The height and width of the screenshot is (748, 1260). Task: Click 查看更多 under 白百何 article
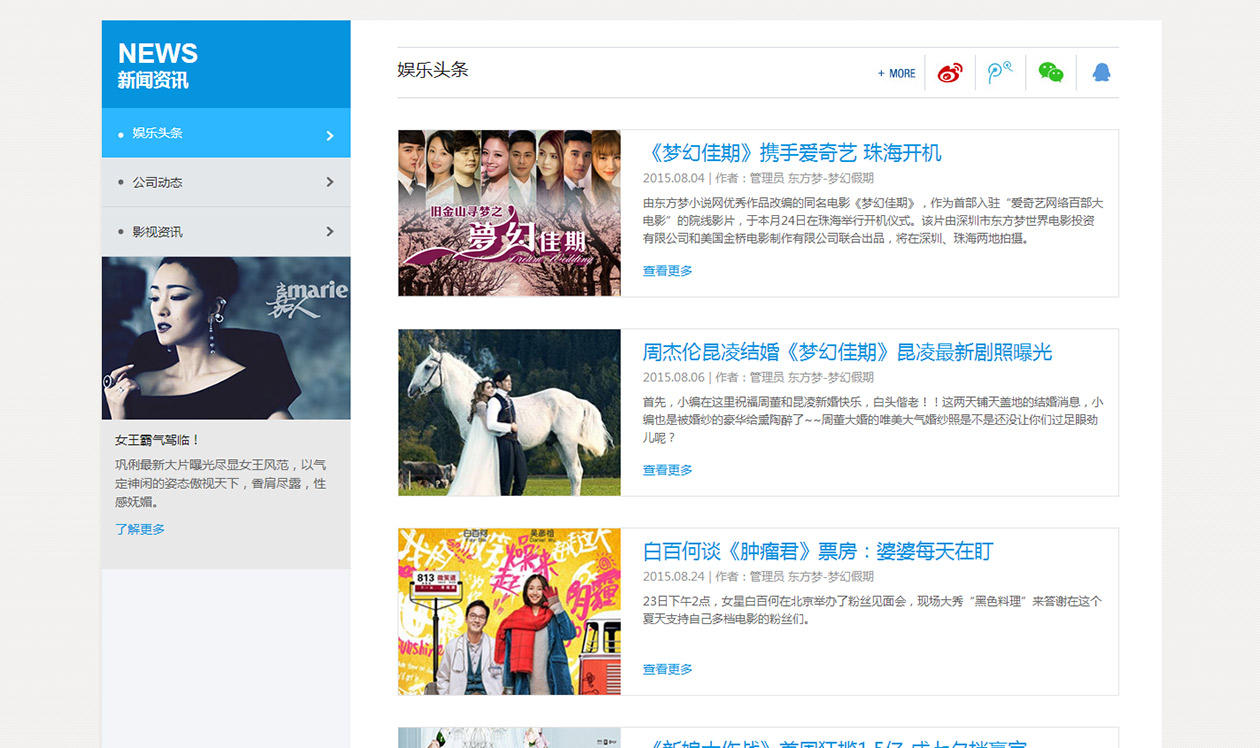[x=667, y=669]
